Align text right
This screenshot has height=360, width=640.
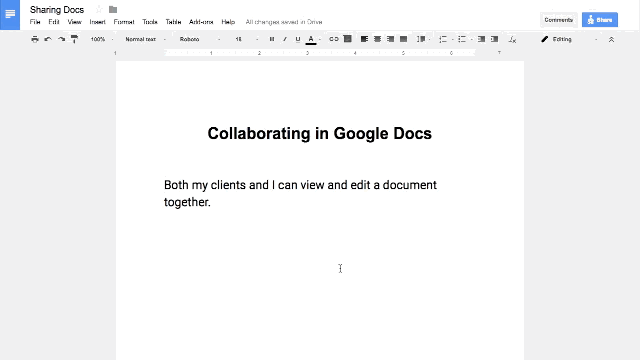pyautogui.click(x=390, y=39)
